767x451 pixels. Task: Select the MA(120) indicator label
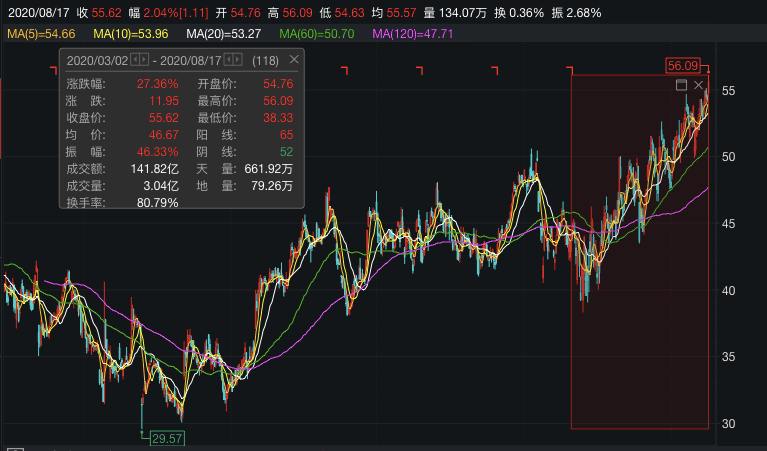[x=412, y=34]
